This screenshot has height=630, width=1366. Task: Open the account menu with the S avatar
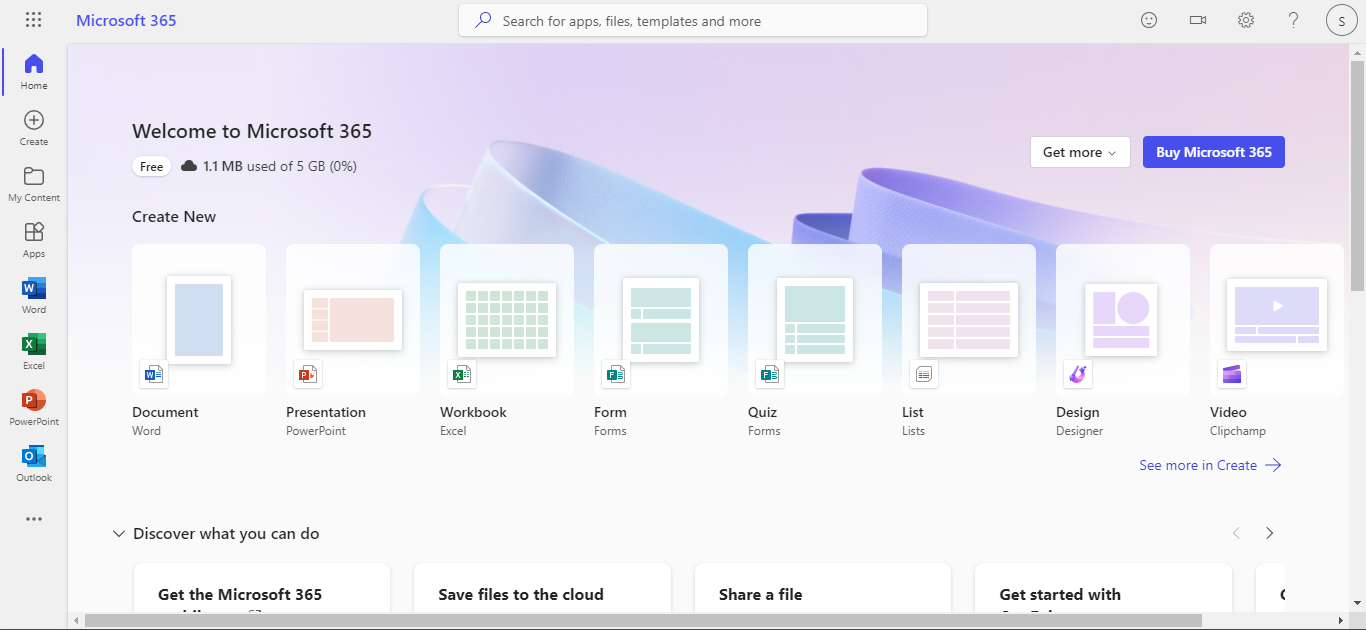coord(1341,19)
